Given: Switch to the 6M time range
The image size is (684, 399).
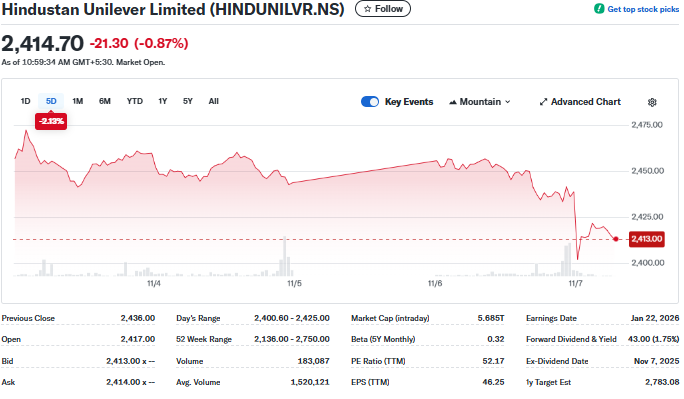Looking at the screenshot, I should click(105, 101).
